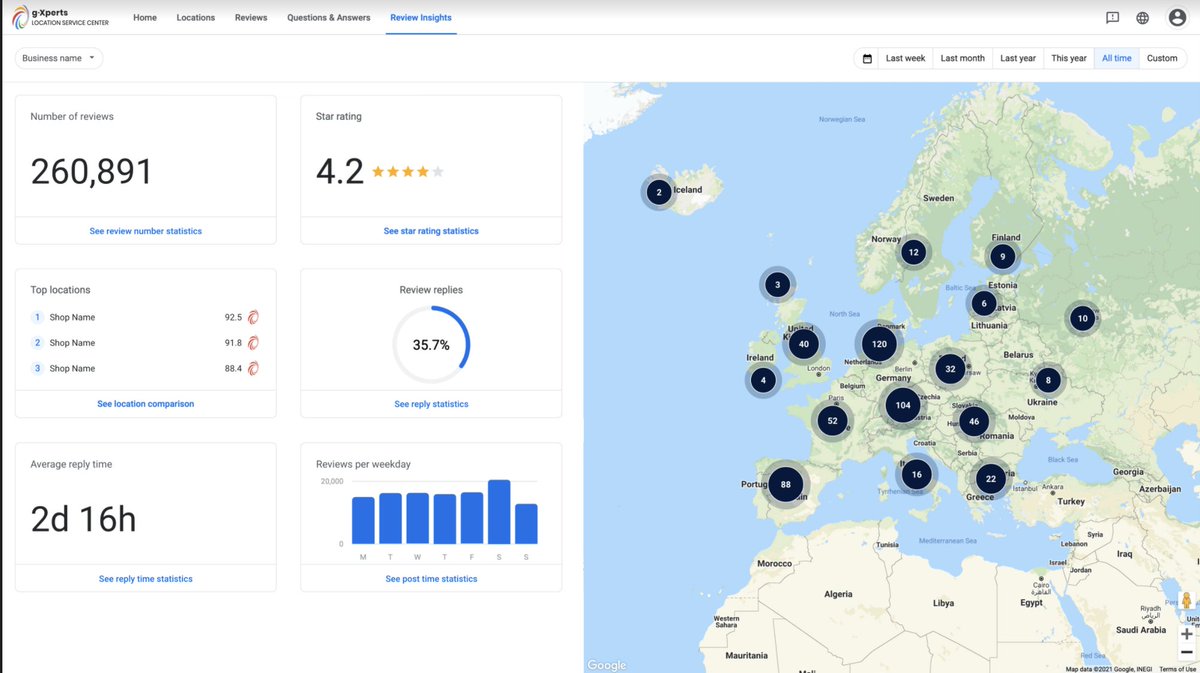Open the feedback message icon
This screenshot has height=673, width=1200.
click(1112, 17)
